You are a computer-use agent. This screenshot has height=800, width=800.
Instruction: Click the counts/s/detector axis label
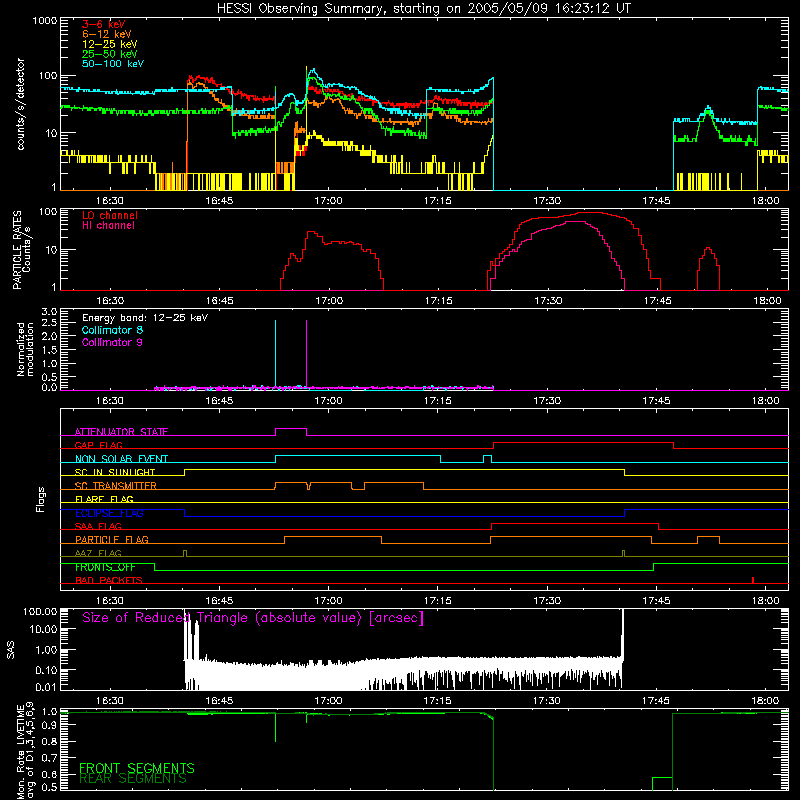pos(21,104)
